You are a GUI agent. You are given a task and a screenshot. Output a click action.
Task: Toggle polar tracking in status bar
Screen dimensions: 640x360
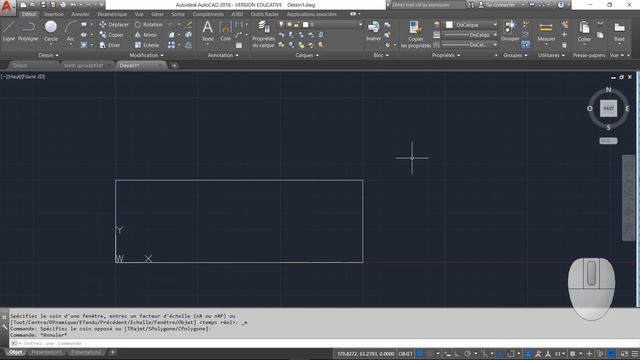coord(467,353)
